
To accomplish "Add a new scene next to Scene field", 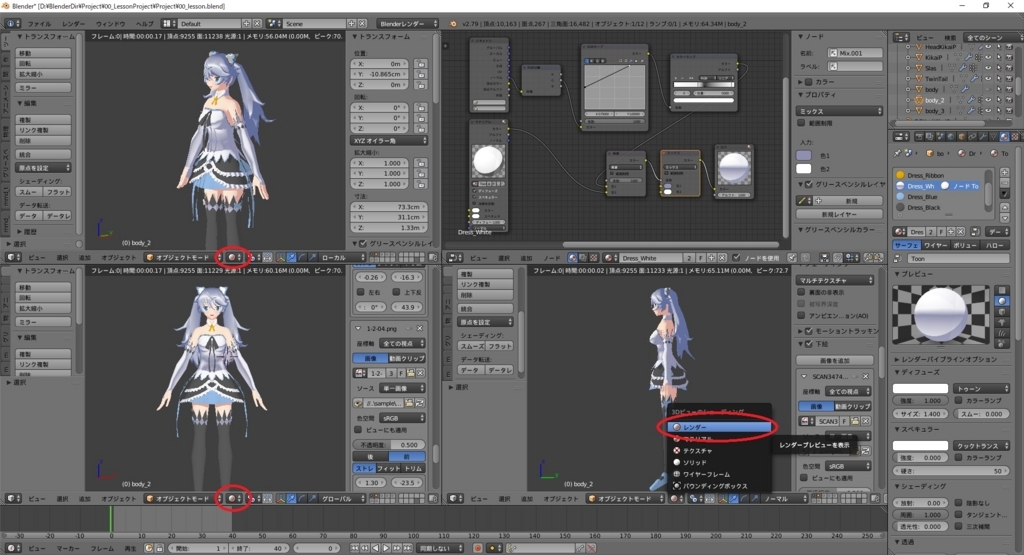I will pos(351,24).
